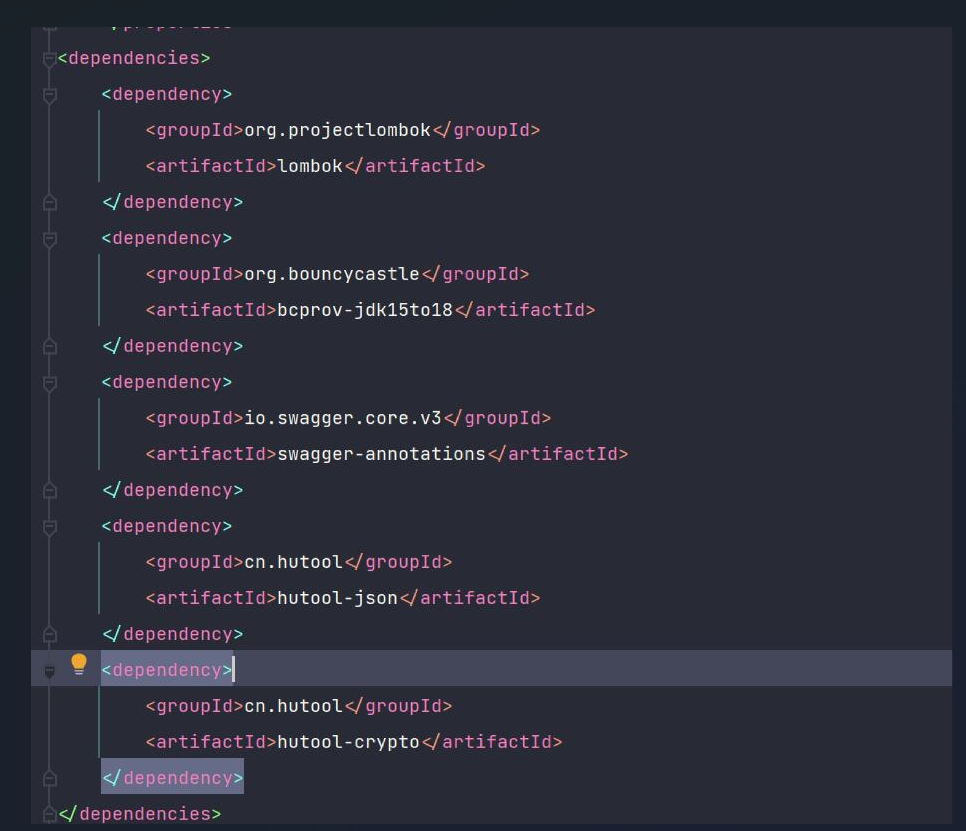This screenshot has height=831, width=966.
Task: Click the highlighted <dependency> tag text
Action: [167, 670]
